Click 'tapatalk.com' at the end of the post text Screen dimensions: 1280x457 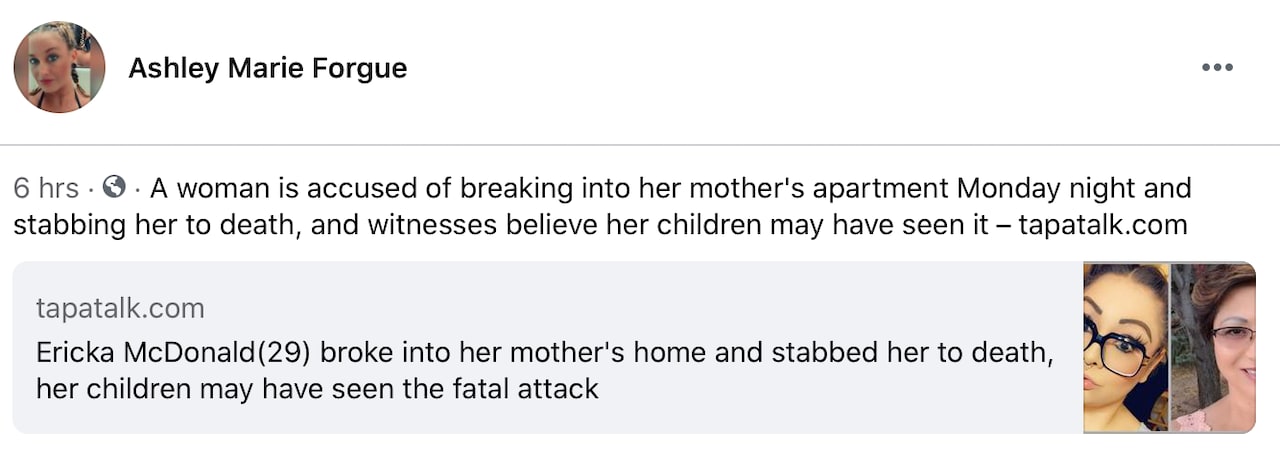coord(1102,224)
